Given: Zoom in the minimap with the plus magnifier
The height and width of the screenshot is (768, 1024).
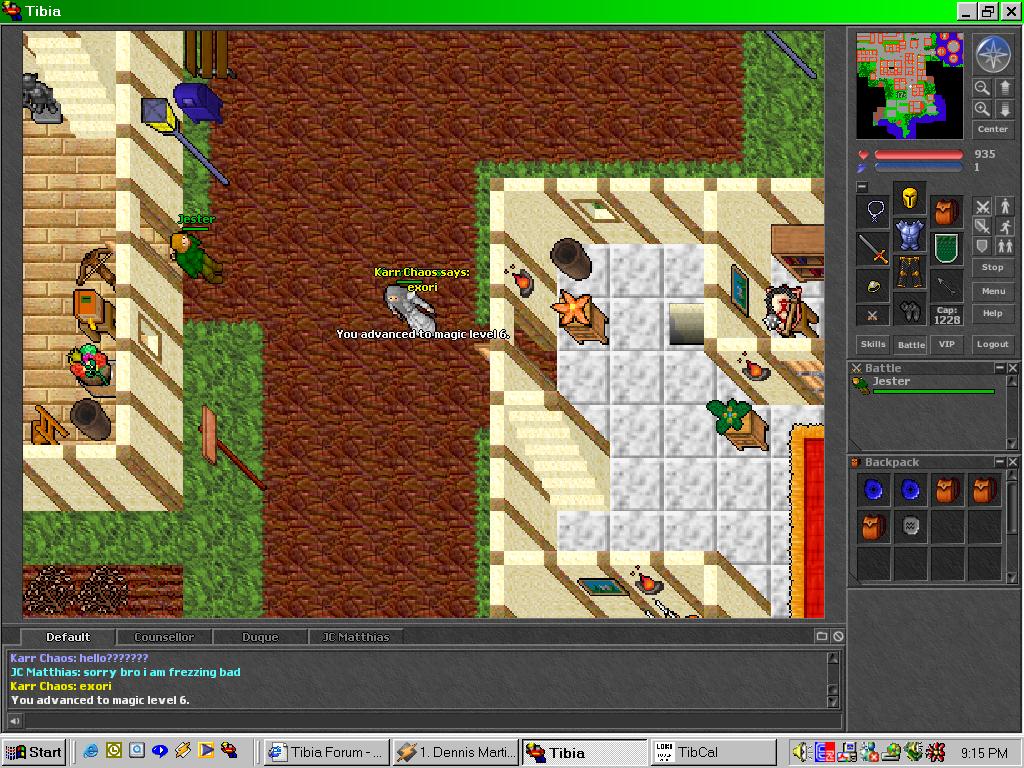Looking at the screenshot, I should coord(983,109).
